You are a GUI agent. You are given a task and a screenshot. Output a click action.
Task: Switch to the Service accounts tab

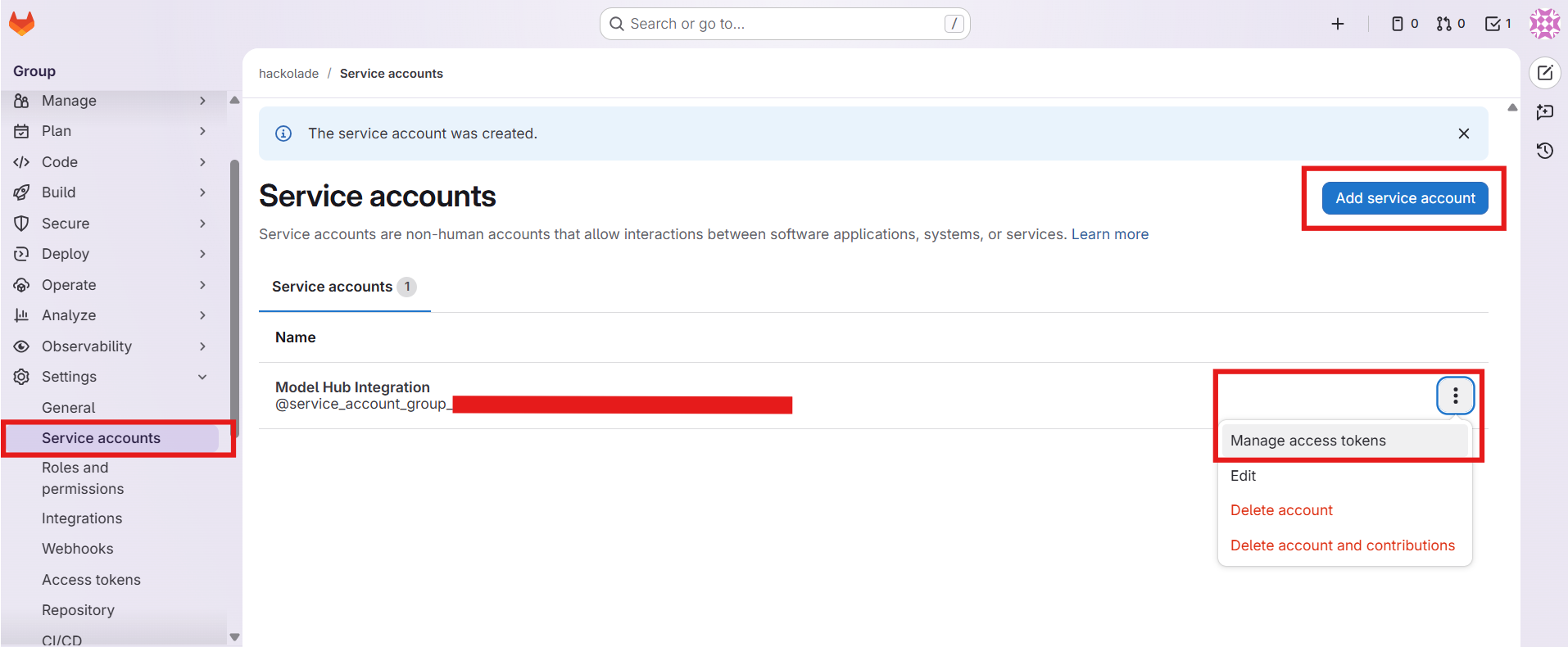[344, 287]
